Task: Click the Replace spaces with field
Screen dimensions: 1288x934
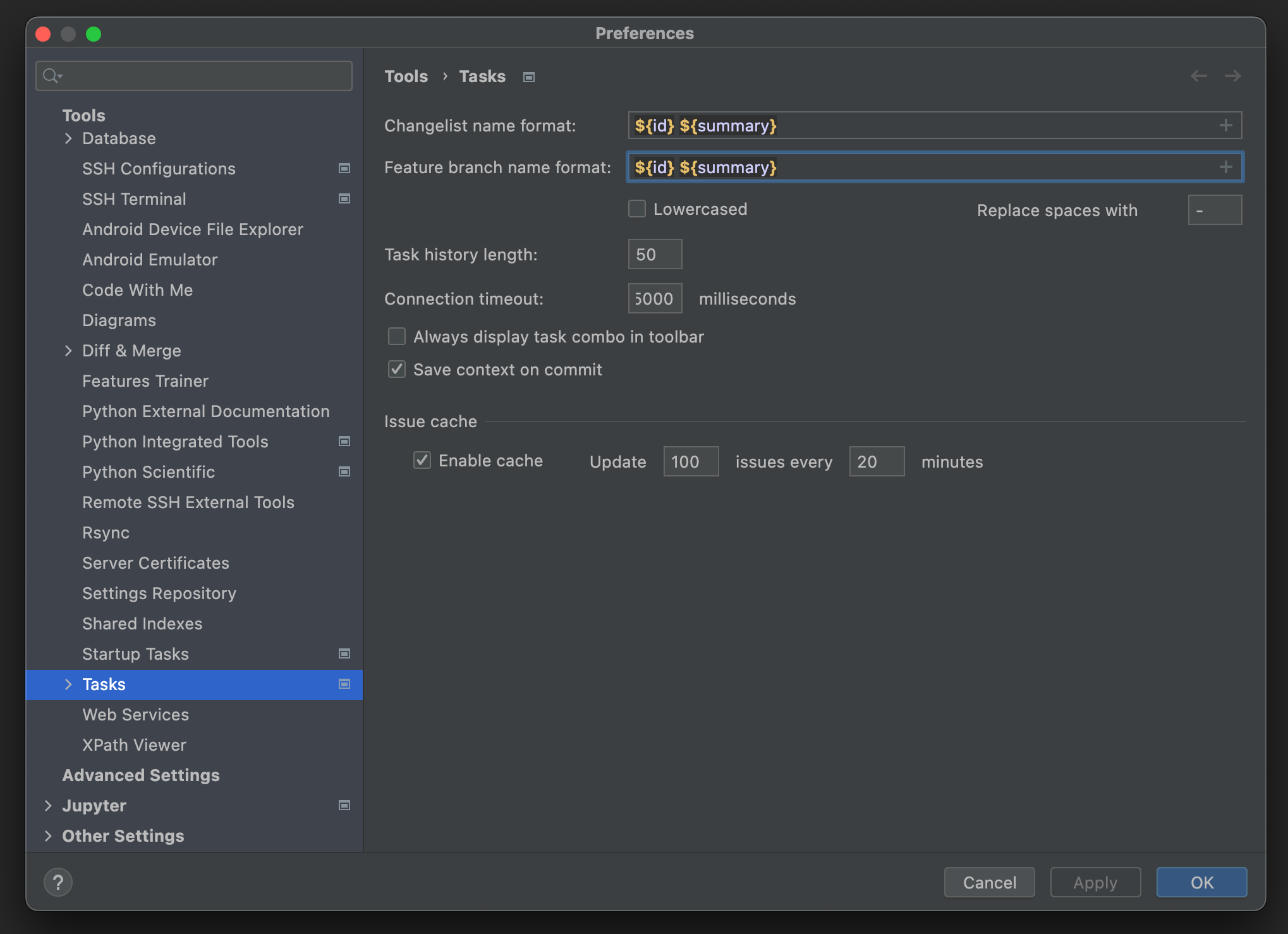Action: click(1215, 210)
